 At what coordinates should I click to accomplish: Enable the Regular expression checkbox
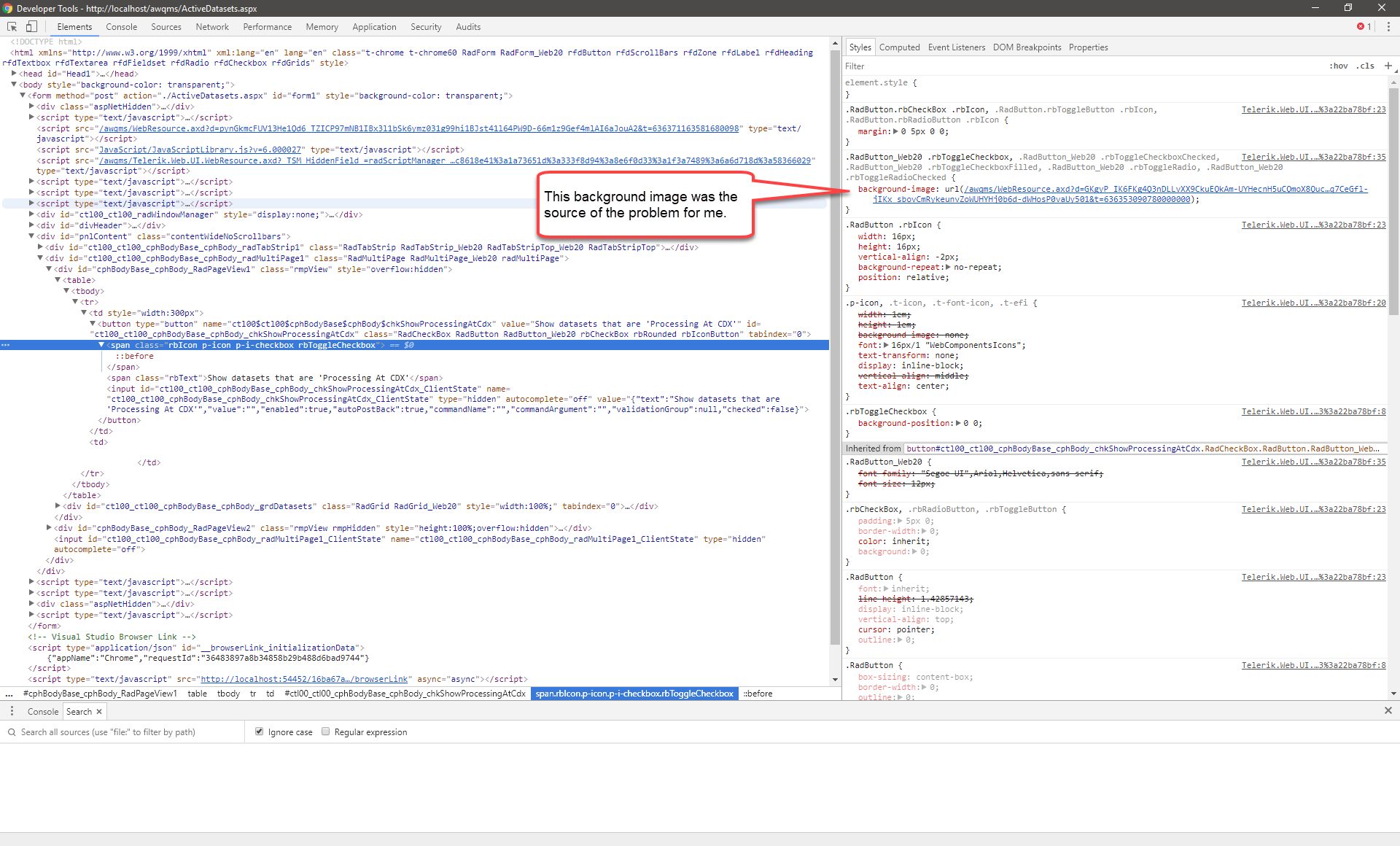point(325,731)
